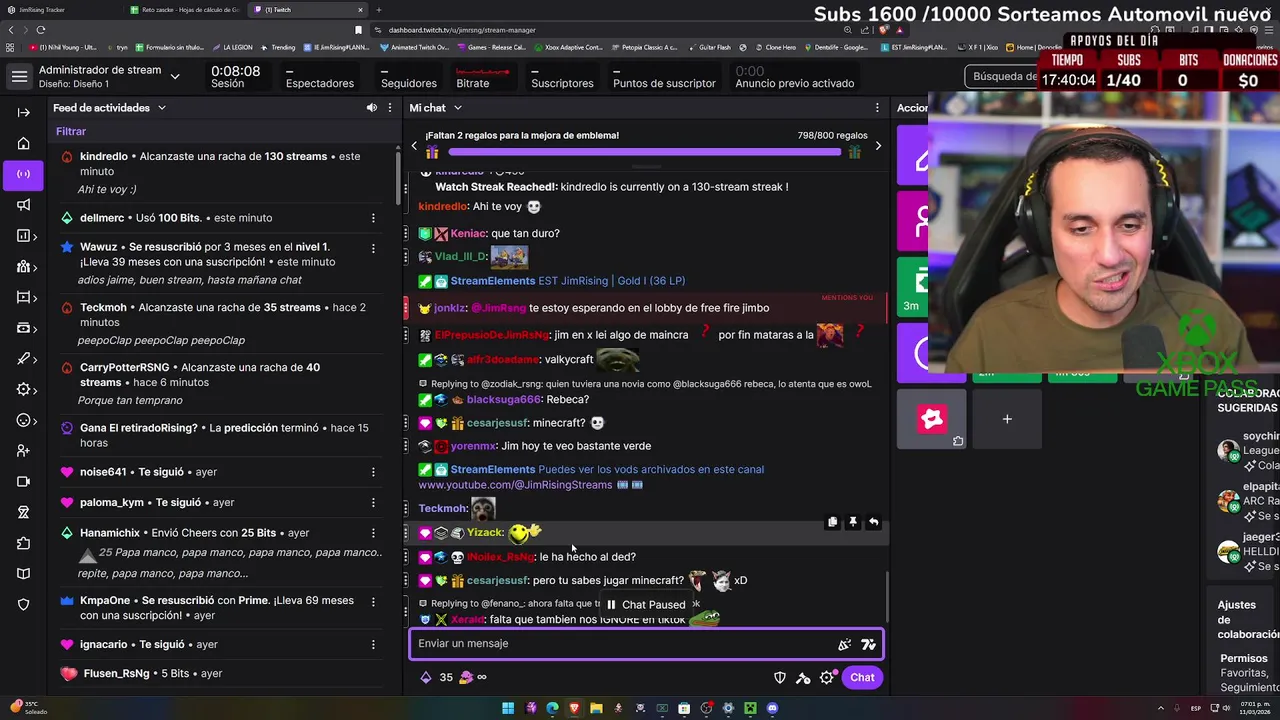1280x720 pixels.
Task: Switch to JimRising Tracker browser tab
Action: point(60,10)
